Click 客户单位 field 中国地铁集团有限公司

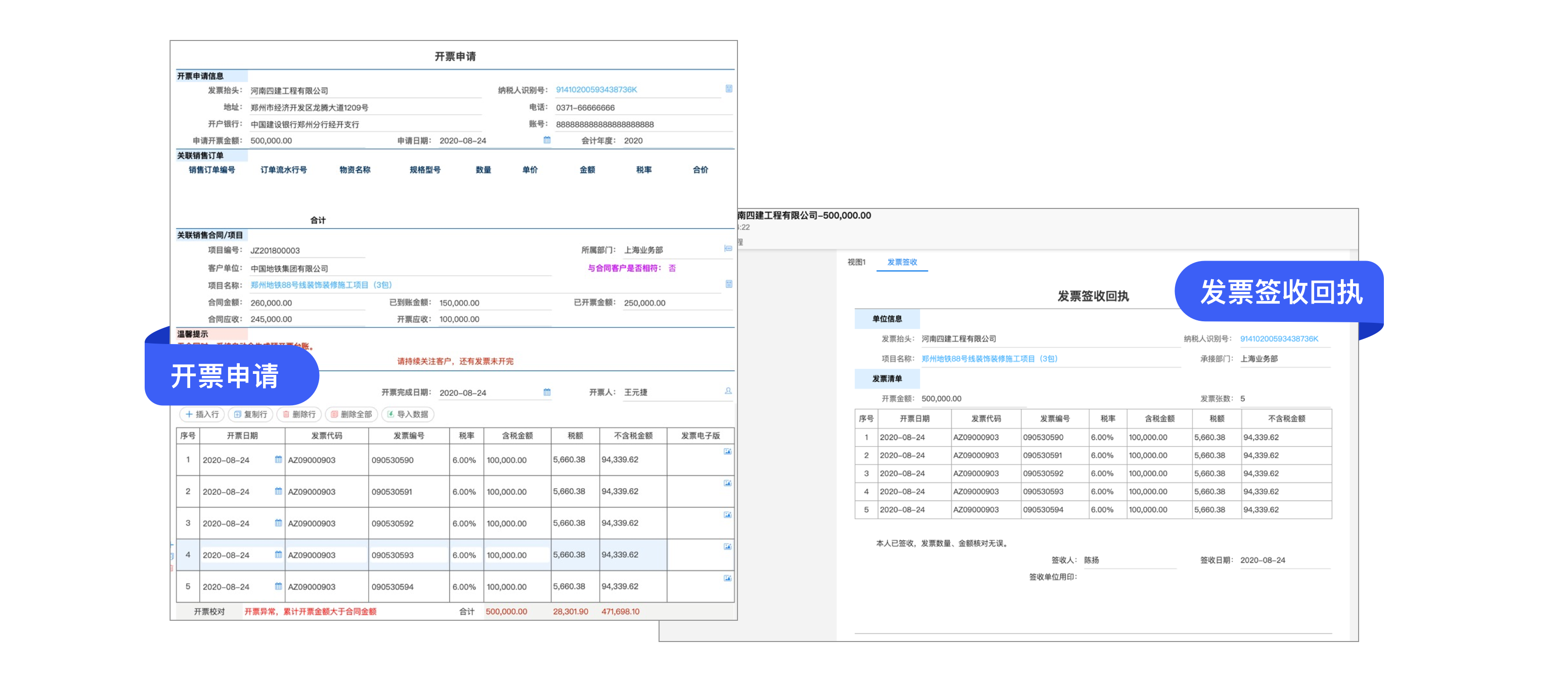pos(400,269)
